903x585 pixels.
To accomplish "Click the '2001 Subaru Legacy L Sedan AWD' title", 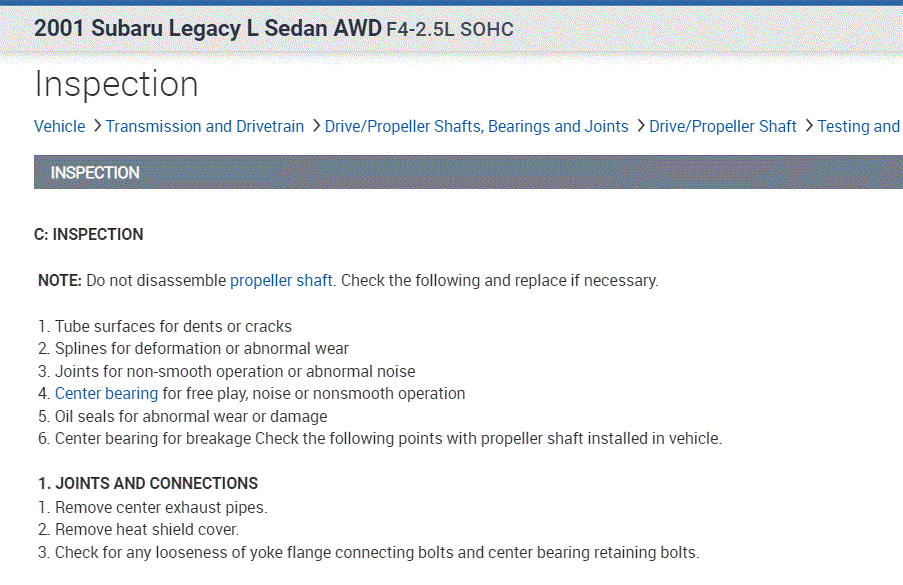I will click(208, 28).
